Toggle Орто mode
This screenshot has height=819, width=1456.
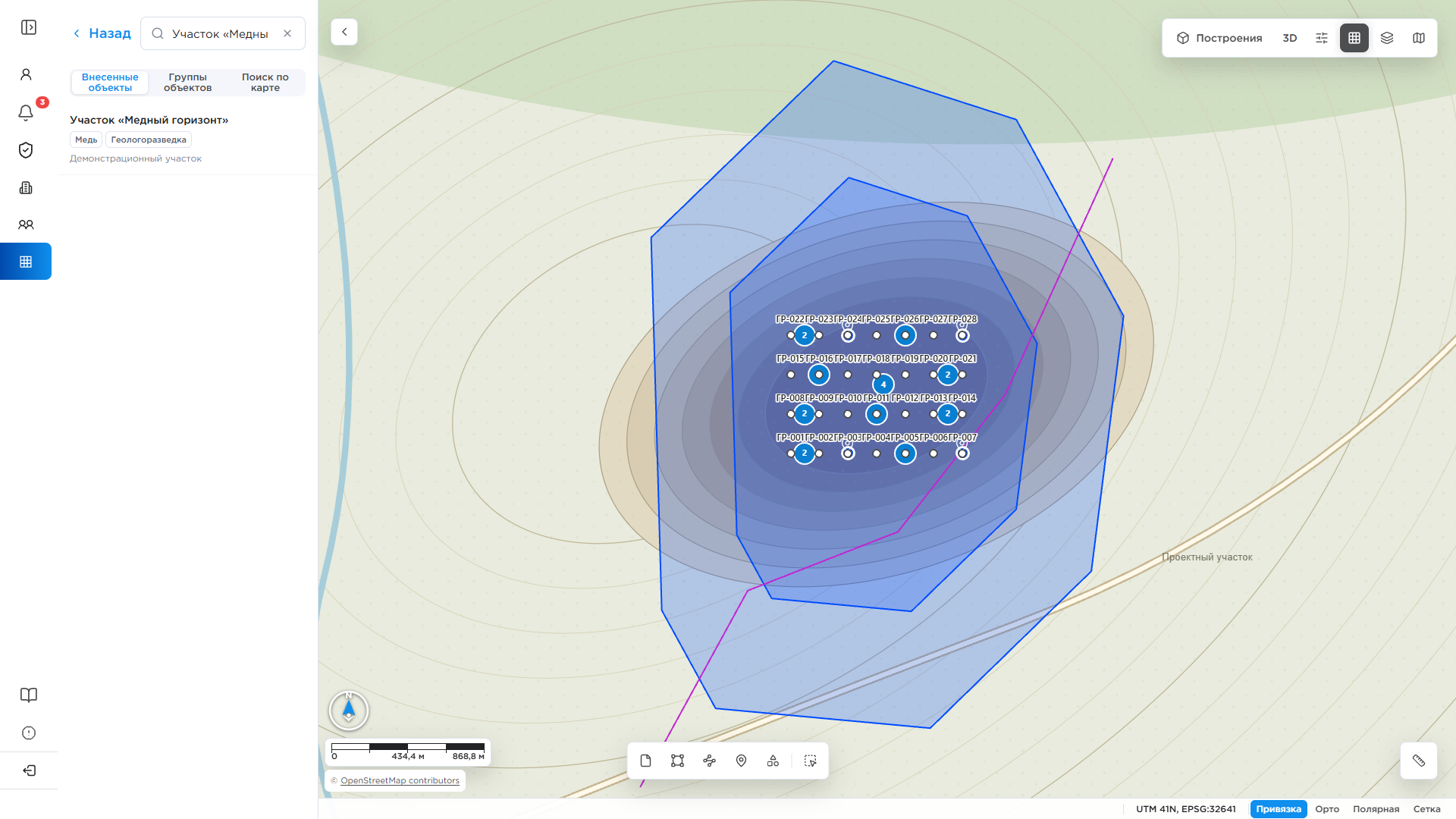coord(1327,809)
